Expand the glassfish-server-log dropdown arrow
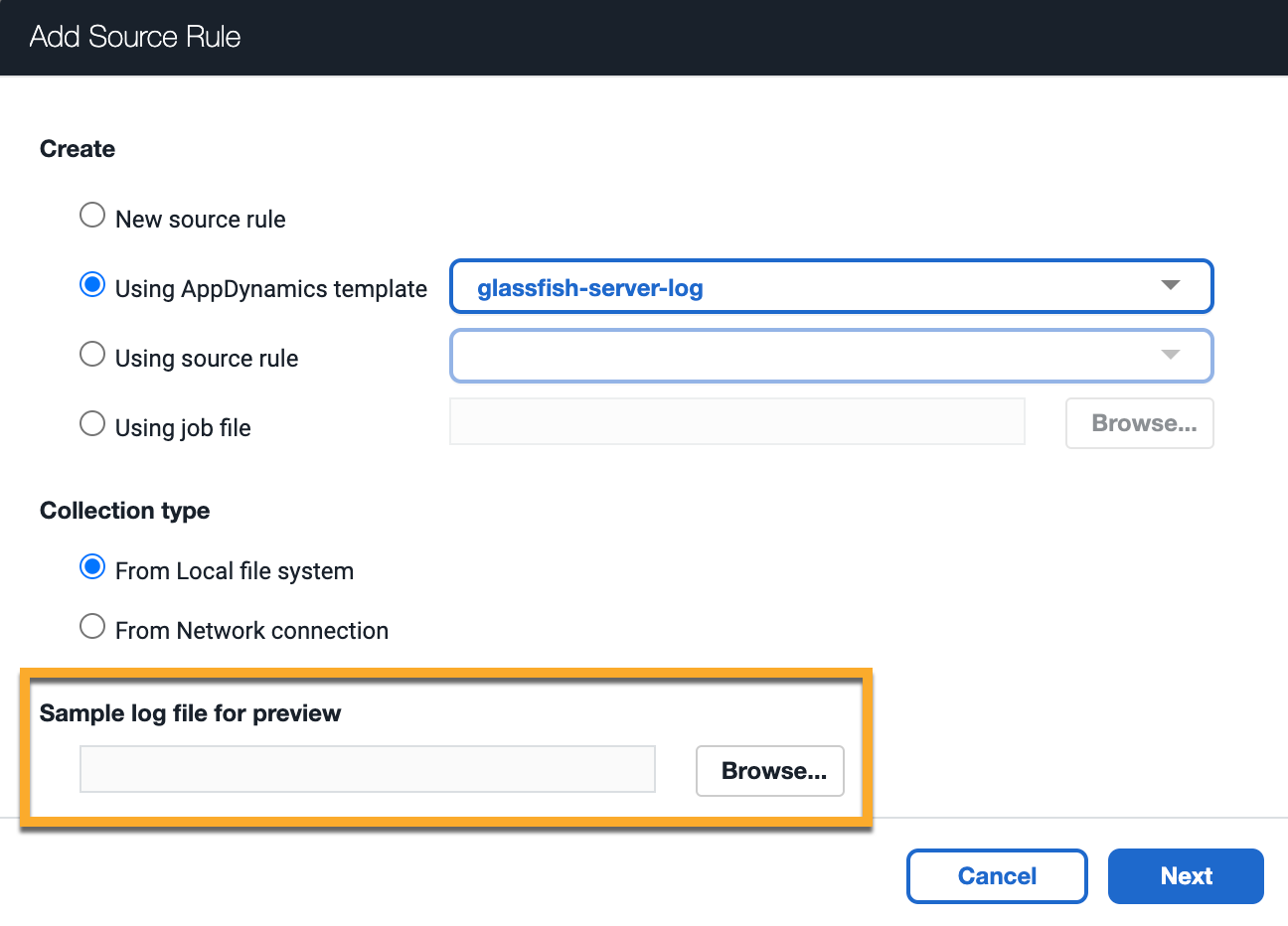 coord(1171,286)
